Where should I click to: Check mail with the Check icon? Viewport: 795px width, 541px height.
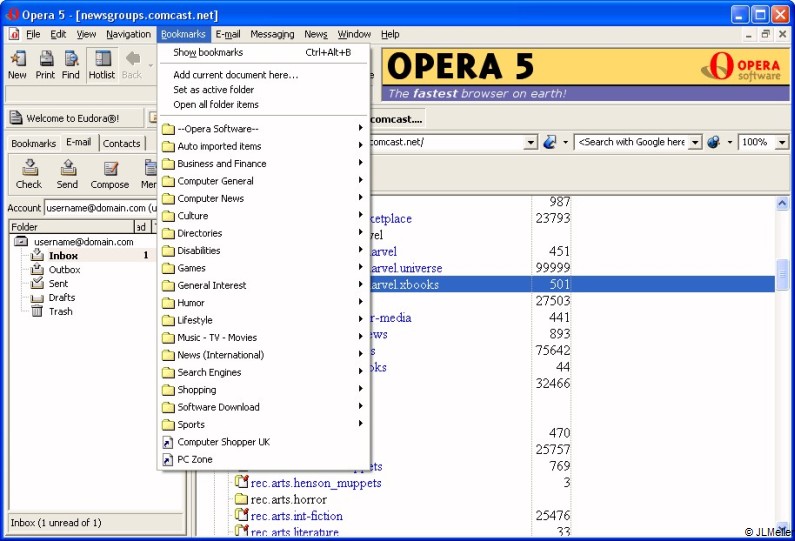pos(29,174)
